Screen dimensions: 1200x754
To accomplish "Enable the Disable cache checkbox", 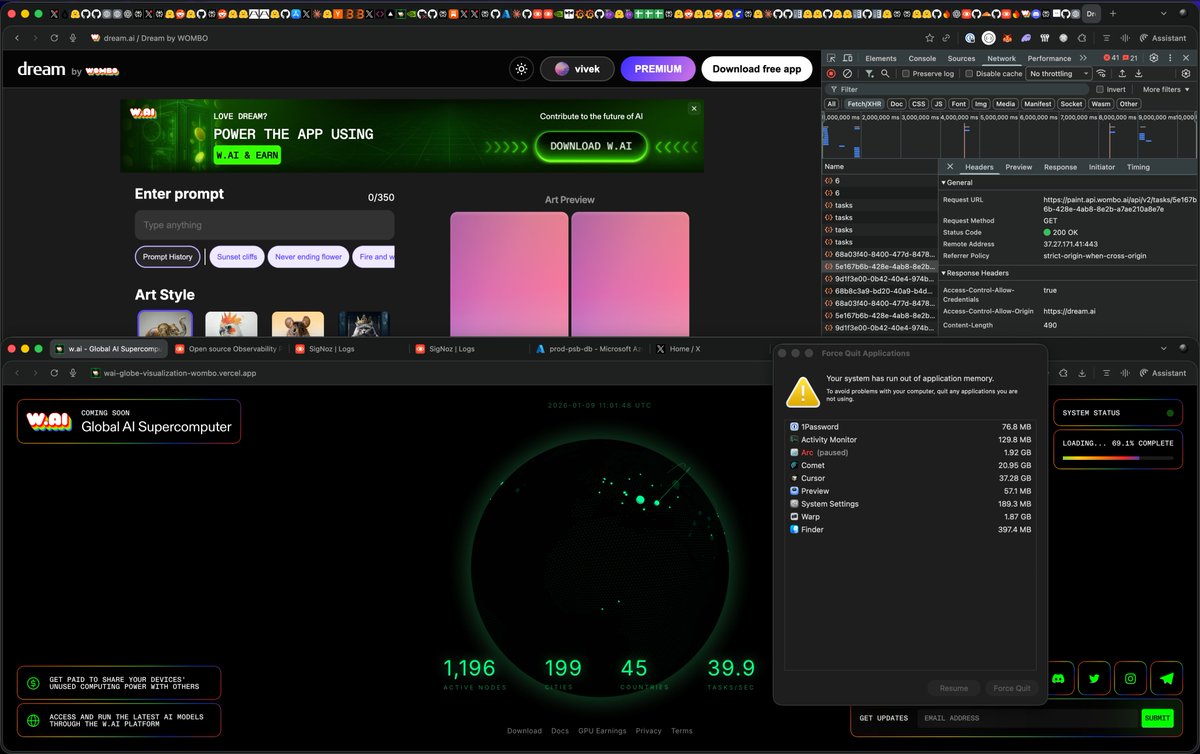I will tap(969, 74).
